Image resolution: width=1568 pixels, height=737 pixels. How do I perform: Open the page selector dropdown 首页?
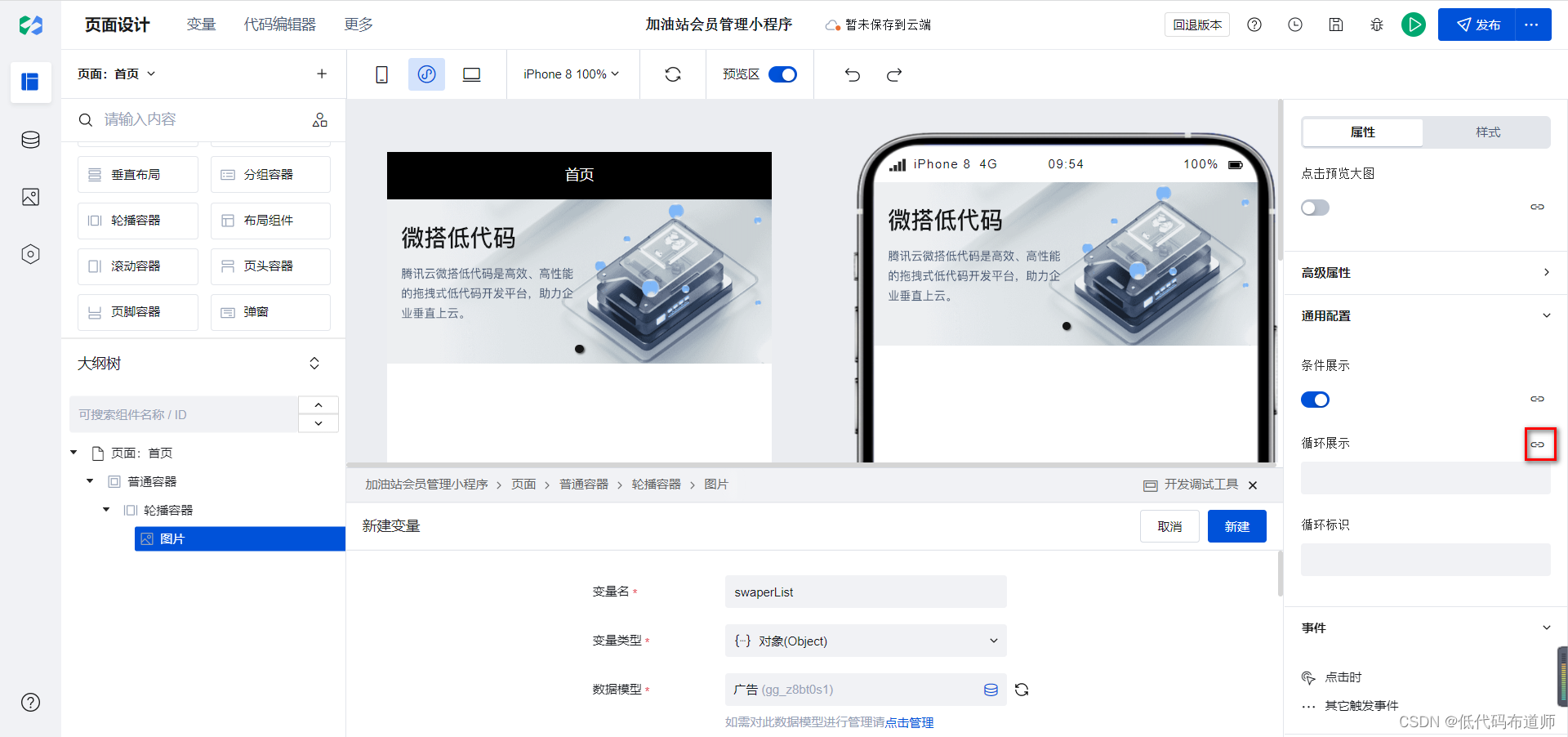117,74
